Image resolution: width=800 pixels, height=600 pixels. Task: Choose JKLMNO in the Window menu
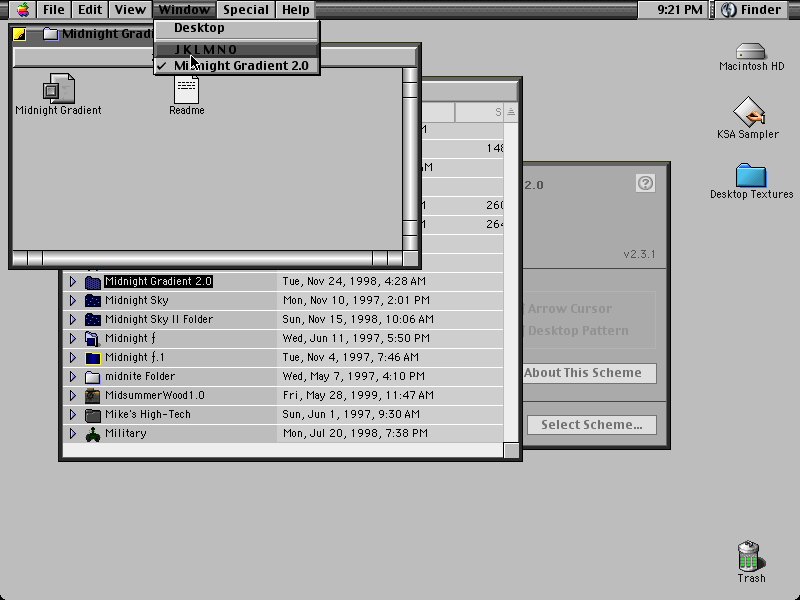[237, 49]
